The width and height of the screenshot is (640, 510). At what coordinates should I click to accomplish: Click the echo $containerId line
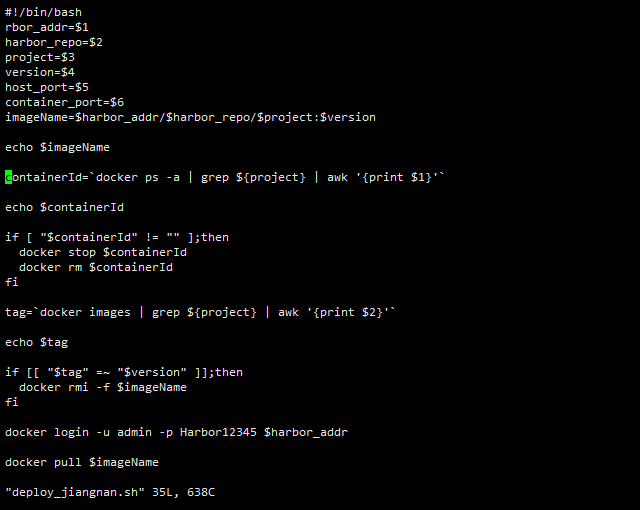64,207
